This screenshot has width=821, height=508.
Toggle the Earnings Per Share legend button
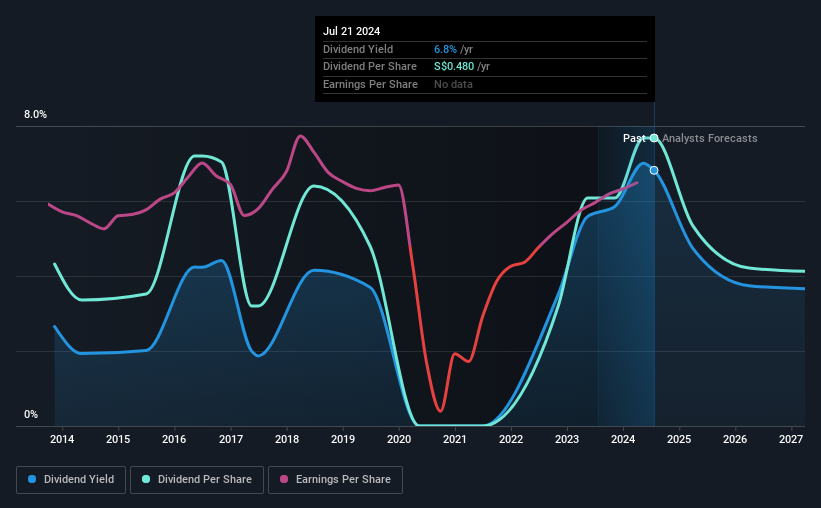335,480
